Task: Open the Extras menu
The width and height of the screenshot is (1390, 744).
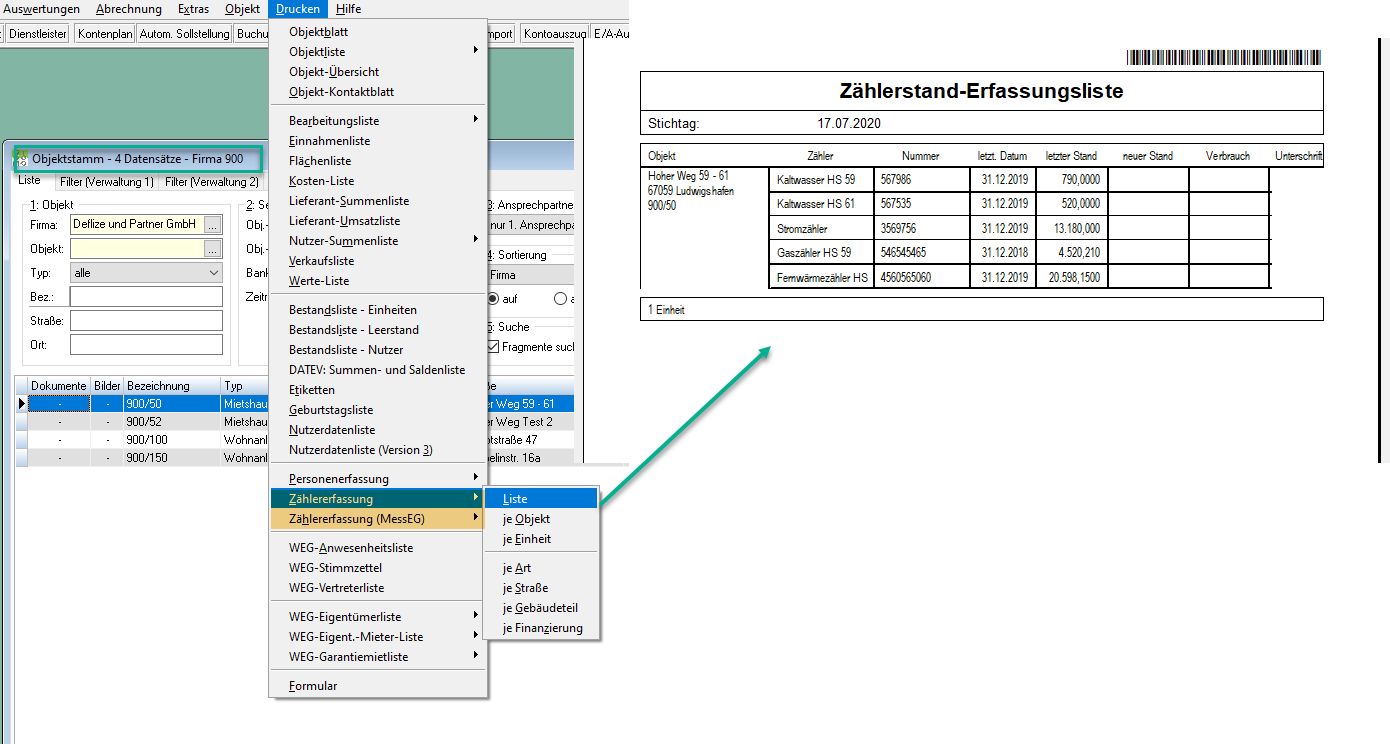Action: (193, 9)
